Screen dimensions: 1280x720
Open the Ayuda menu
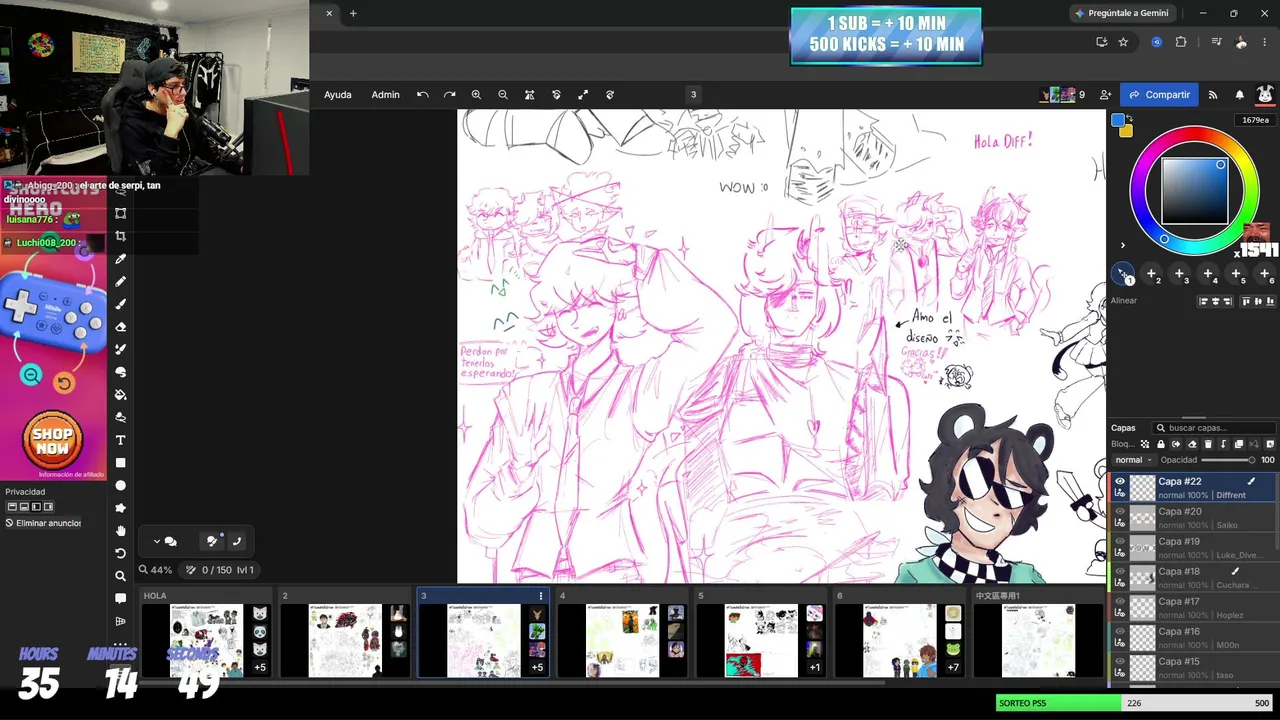click(338, 95)
